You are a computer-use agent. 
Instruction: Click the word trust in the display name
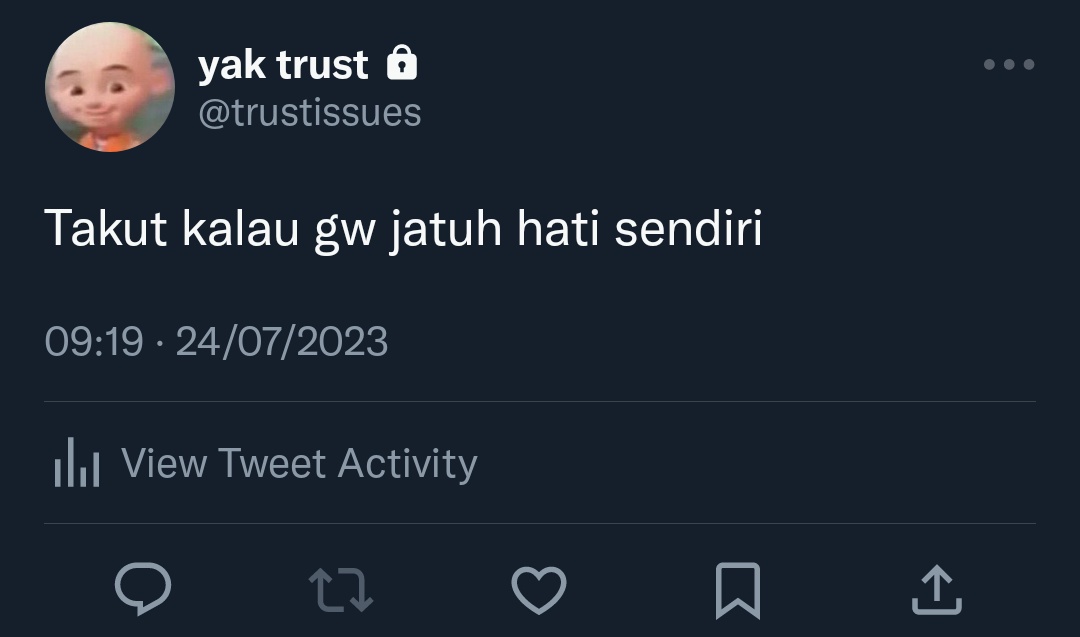click(x=322, y=65)
